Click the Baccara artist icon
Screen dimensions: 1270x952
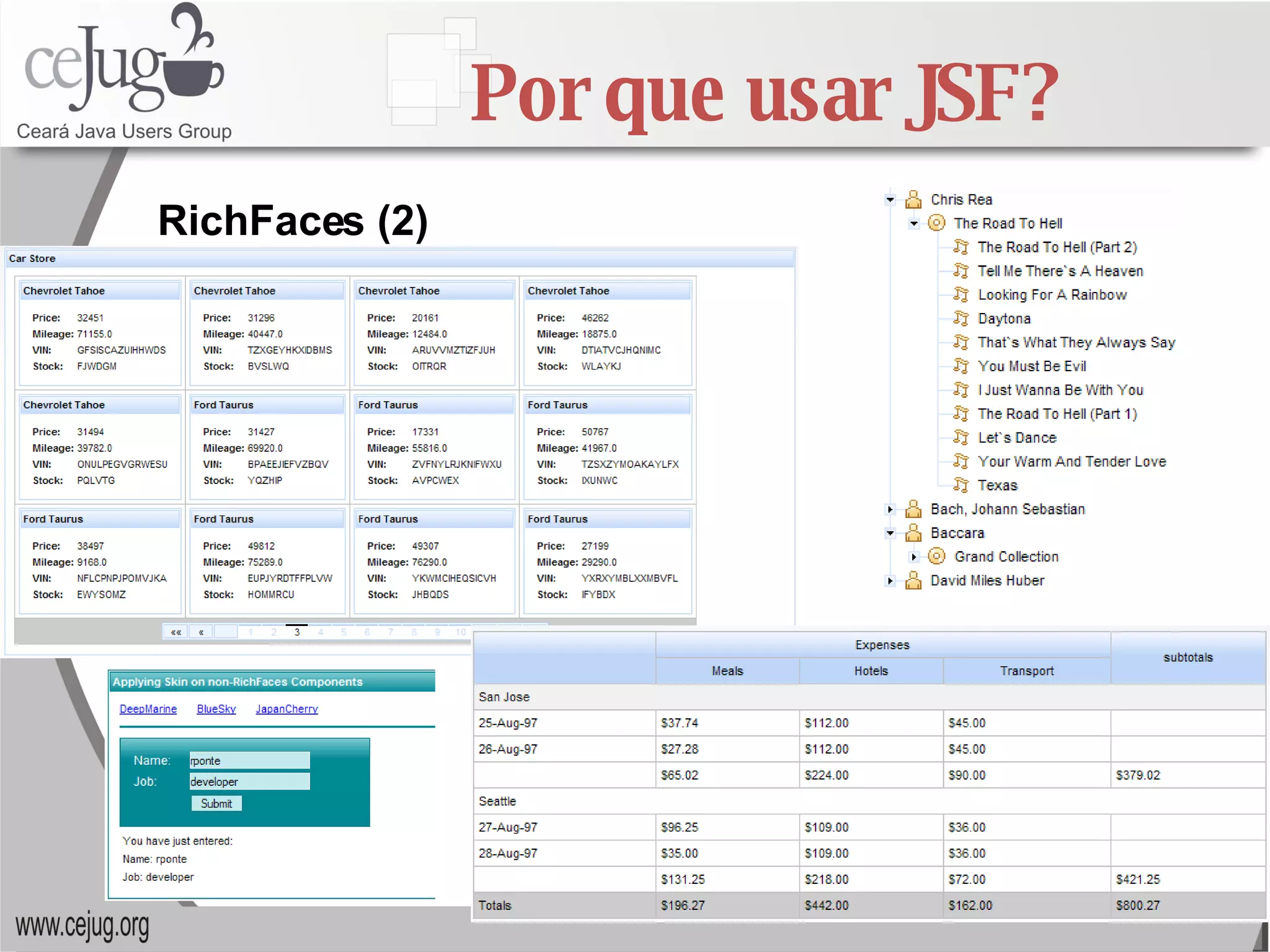[x=913, y=532]
